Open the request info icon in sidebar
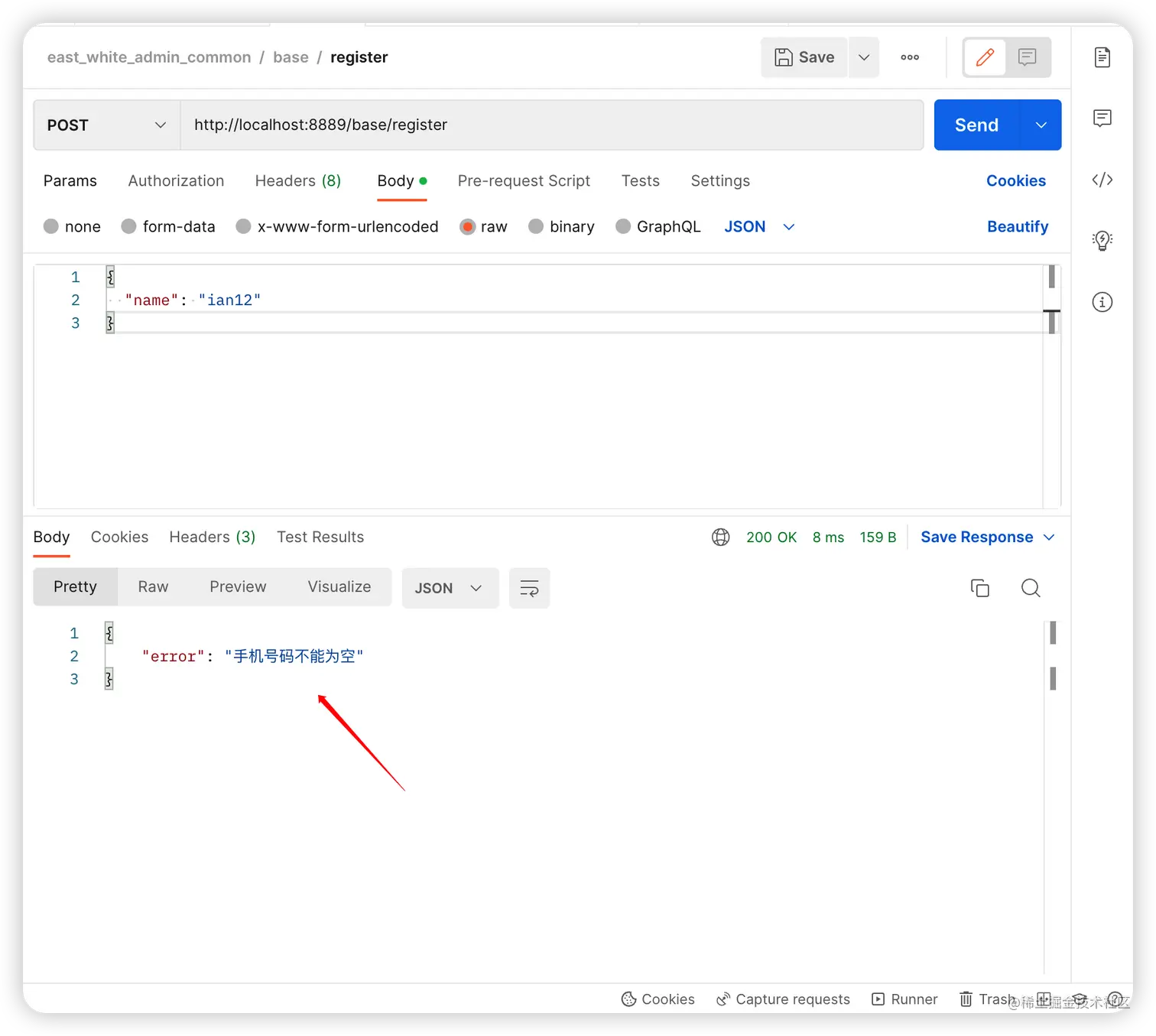Viewport: 1156px width, 1036px height. point(1102,302)
